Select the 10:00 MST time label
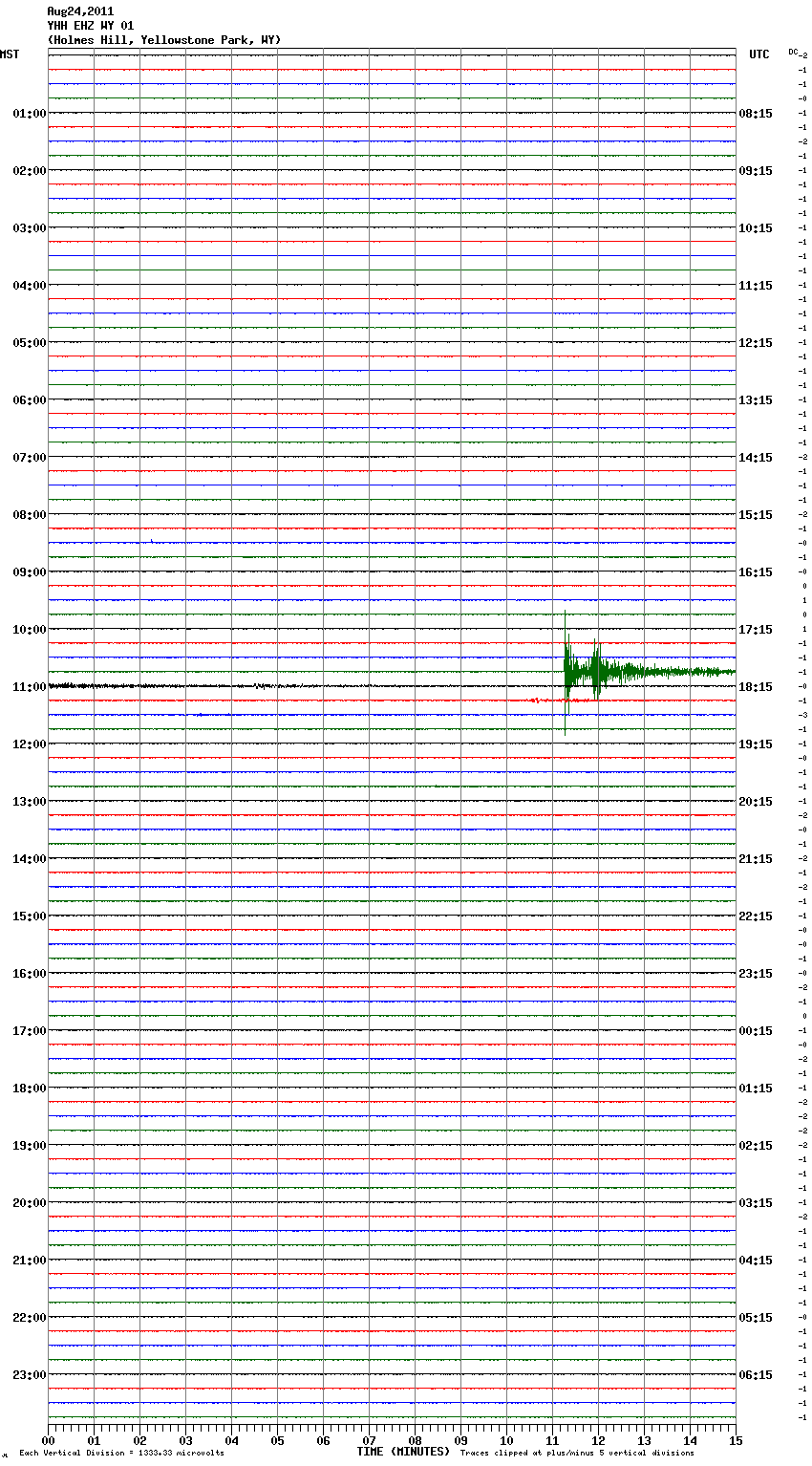 30,630
